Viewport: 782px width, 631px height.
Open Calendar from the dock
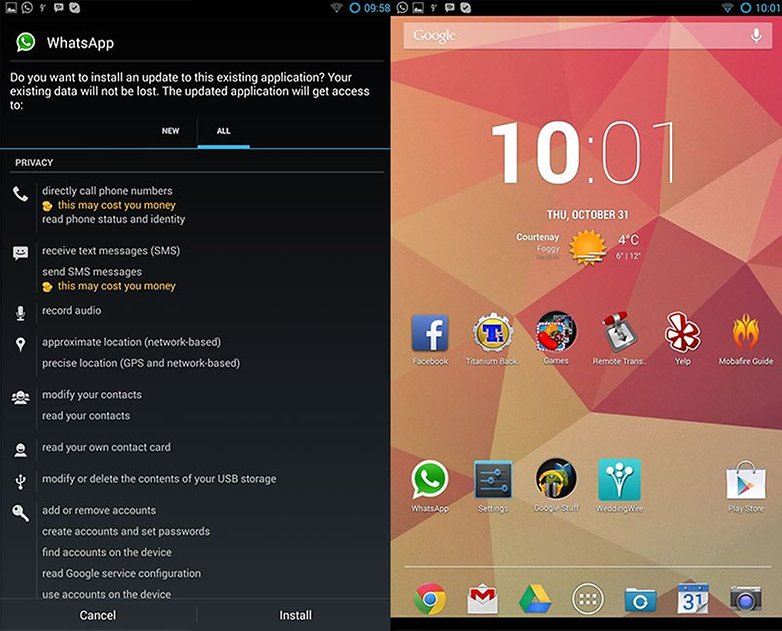(x=693, y=598)
